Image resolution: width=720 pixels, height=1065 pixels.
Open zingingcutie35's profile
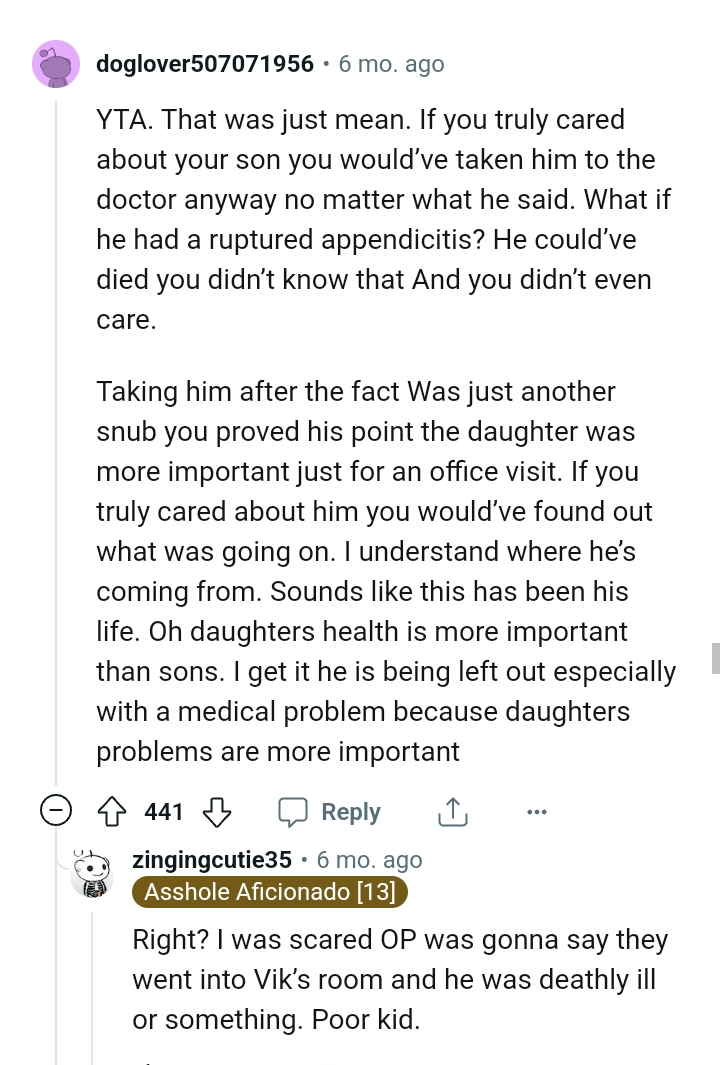(x=210, y=859)
